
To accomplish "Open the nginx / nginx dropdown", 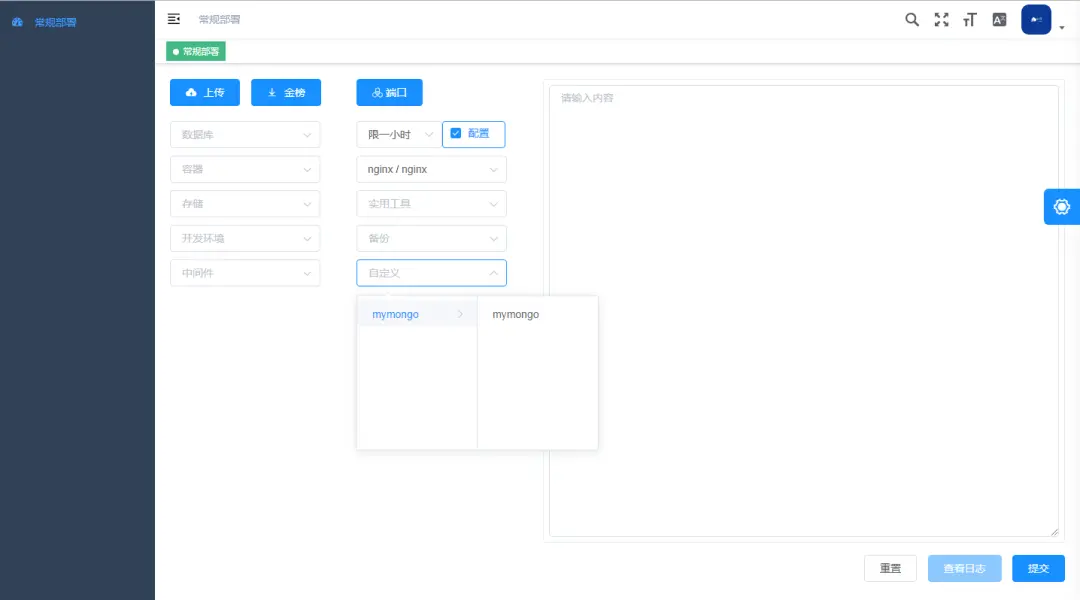I will (431, 169).
